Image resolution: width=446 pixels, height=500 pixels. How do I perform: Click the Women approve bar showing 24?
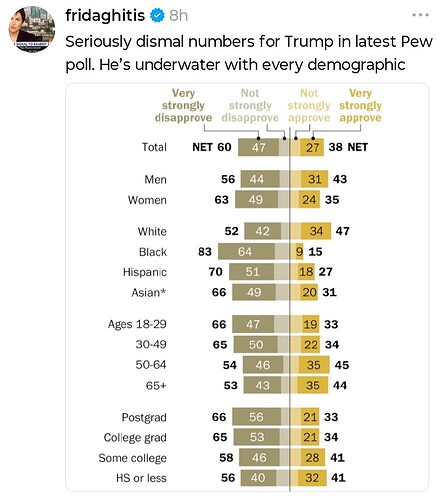click(x=309, y=199)
